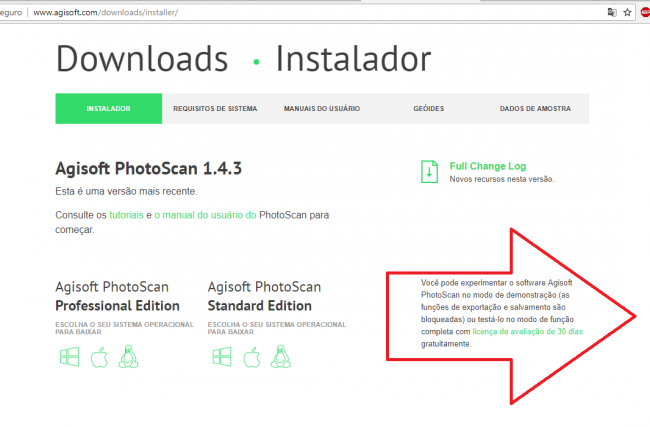This screenshot has width=650, height=427.
Task: Click the Full Change Log download icon
Action: (429, 172)
